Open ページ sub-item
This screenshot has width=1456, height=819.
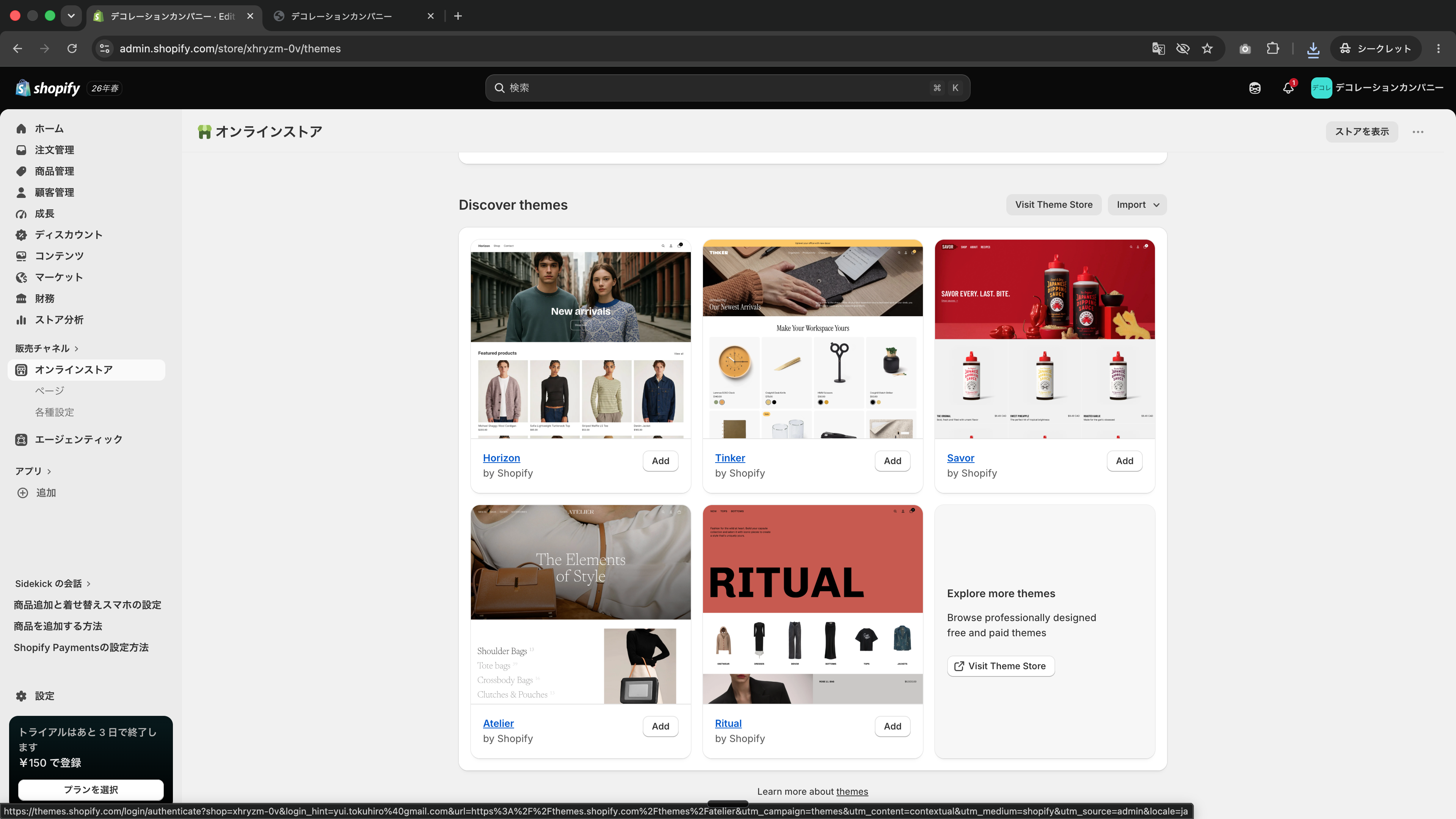[50, 391]
